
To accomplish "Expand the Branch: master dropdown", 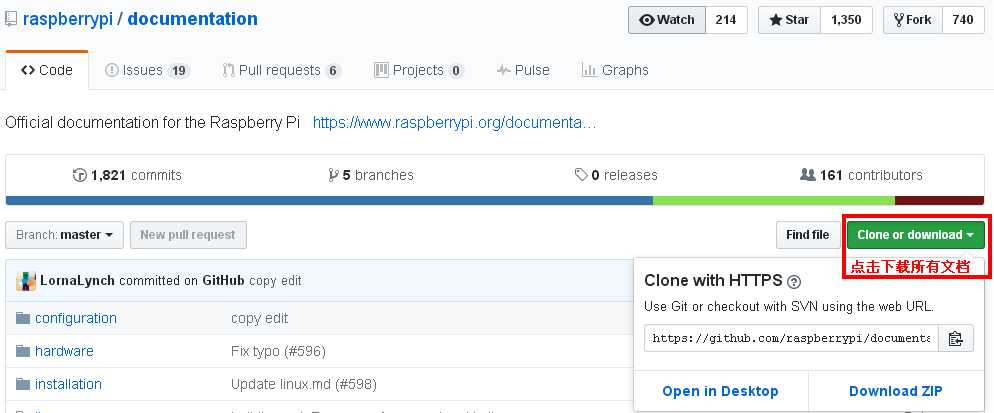I will coord(65,235).
